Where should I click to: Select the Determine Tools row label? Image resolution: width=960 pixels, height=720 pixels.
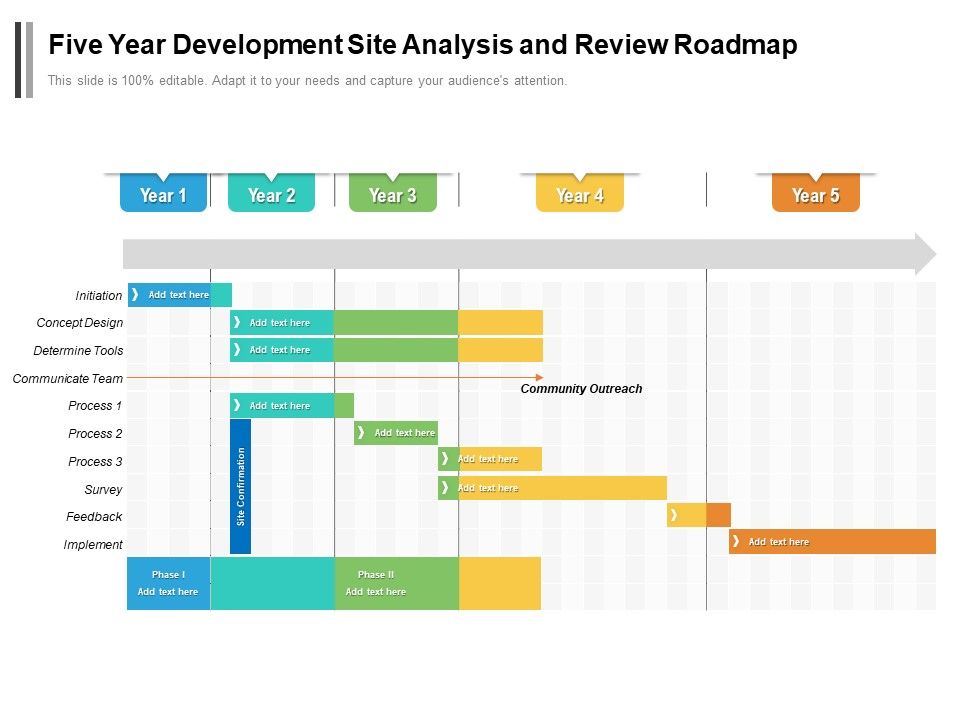coord(78,351)
